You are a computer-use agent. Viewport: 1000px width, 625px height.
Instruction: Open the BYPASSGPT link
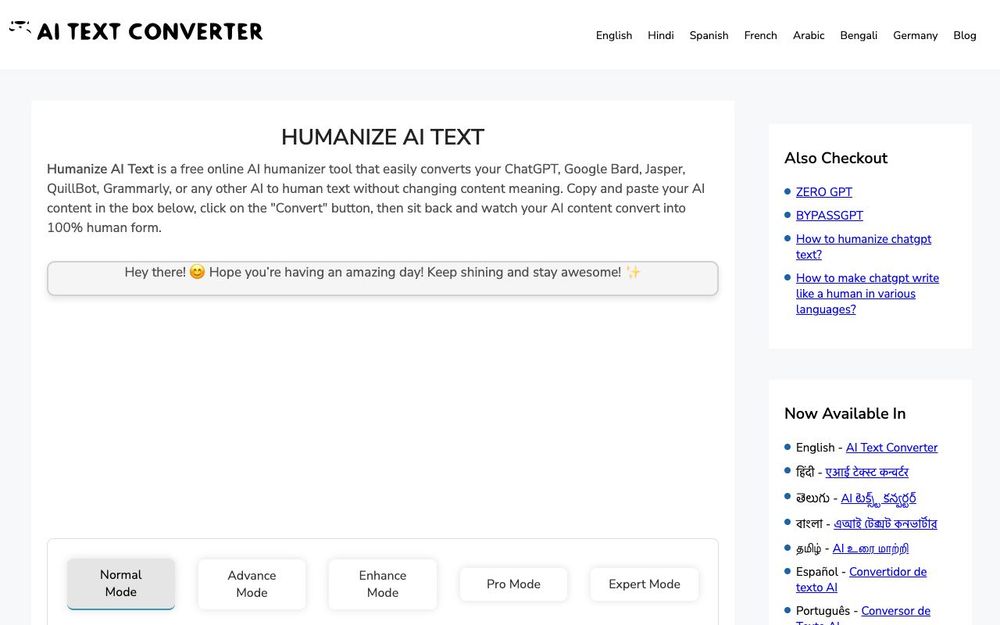tap(828, 215)
